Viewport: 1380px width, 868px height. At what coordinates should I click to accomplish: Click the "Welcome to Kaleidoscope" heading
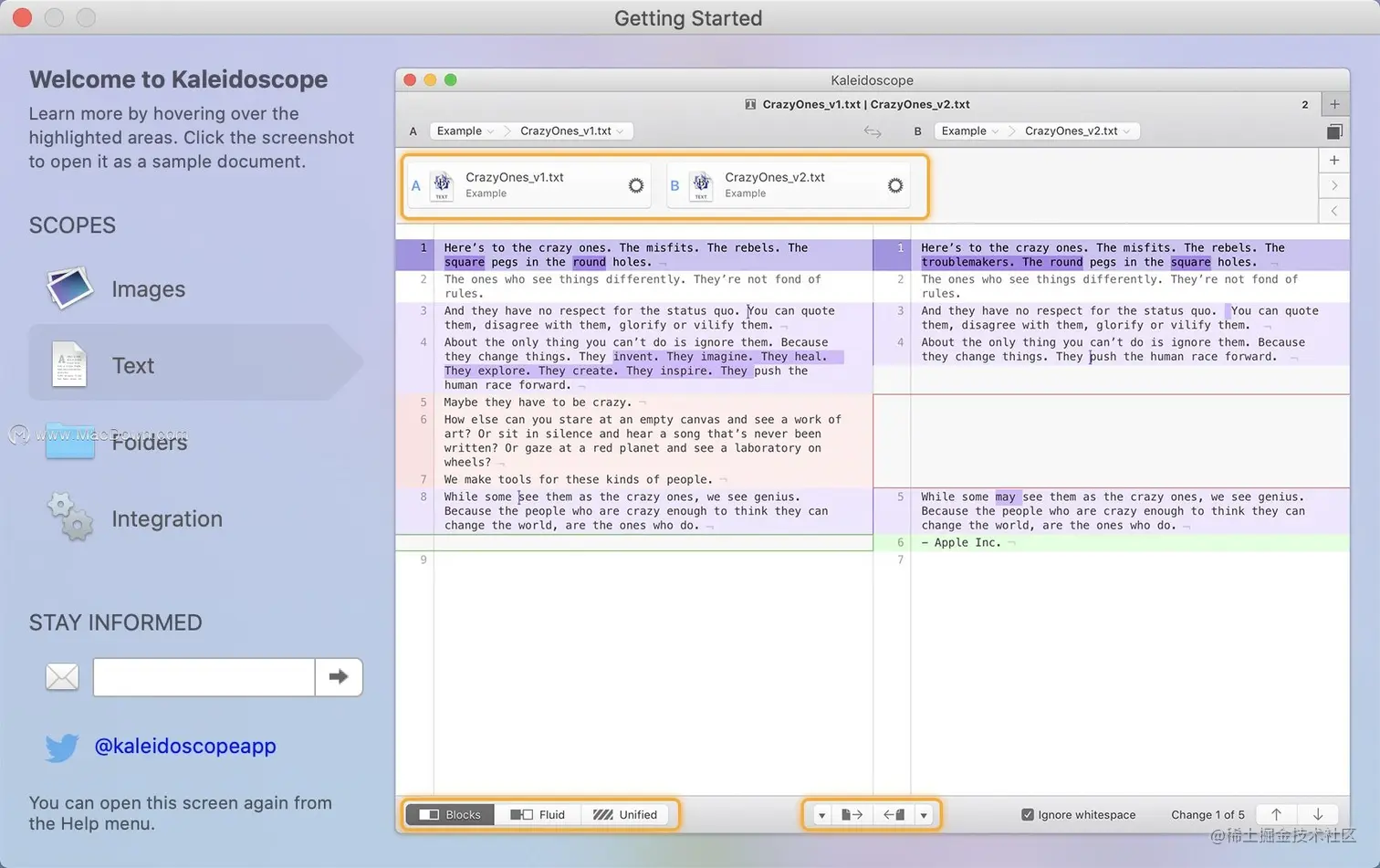pyautogui.click(x=179, y=79)
